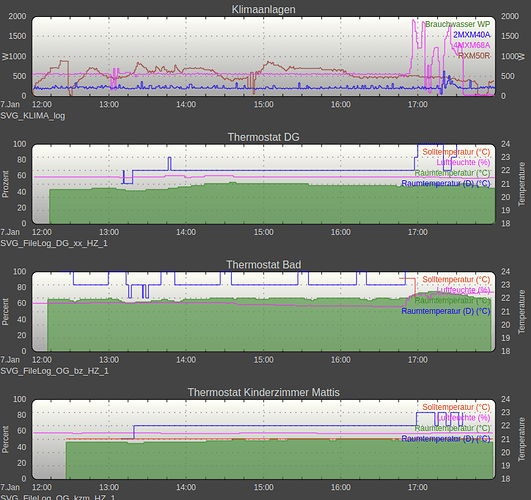
Task: Click the Thermostat Bad chart title
Action: (263, 265)
